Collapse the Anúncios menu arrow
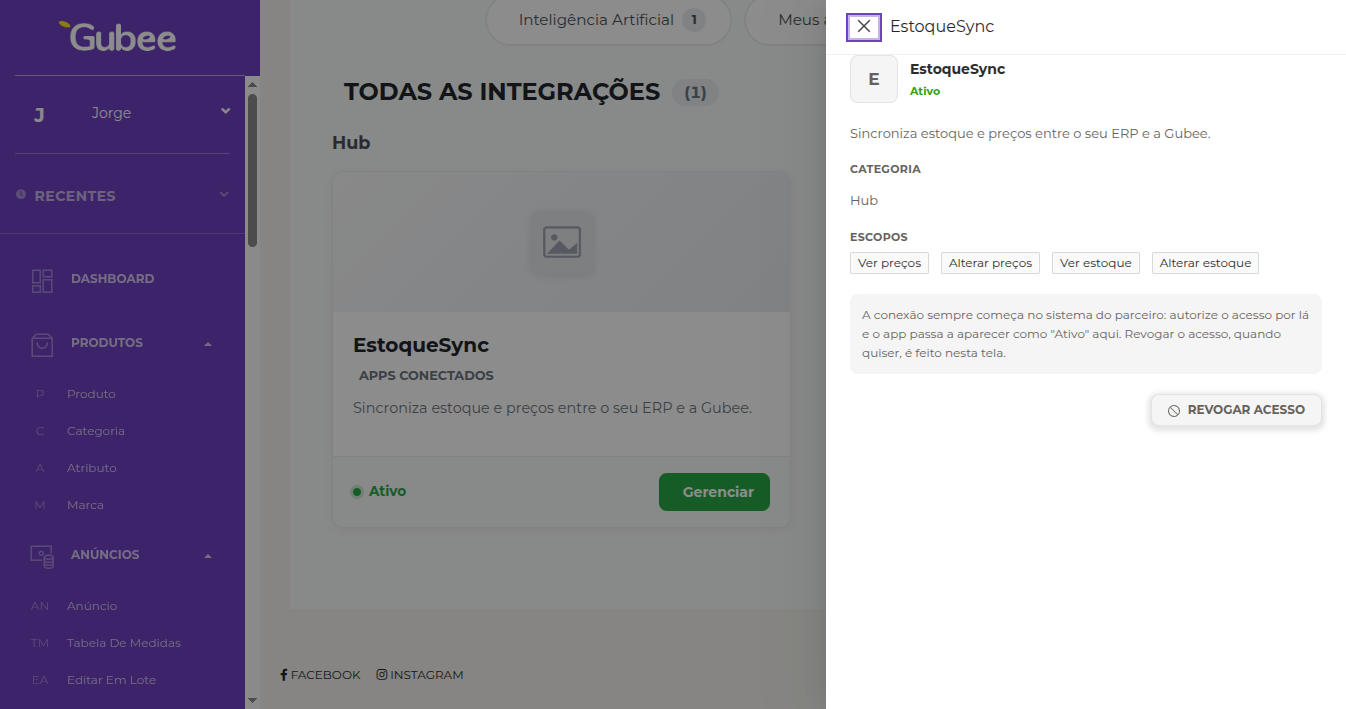The height and width of the screenshot is (709, 1346). 208,556
